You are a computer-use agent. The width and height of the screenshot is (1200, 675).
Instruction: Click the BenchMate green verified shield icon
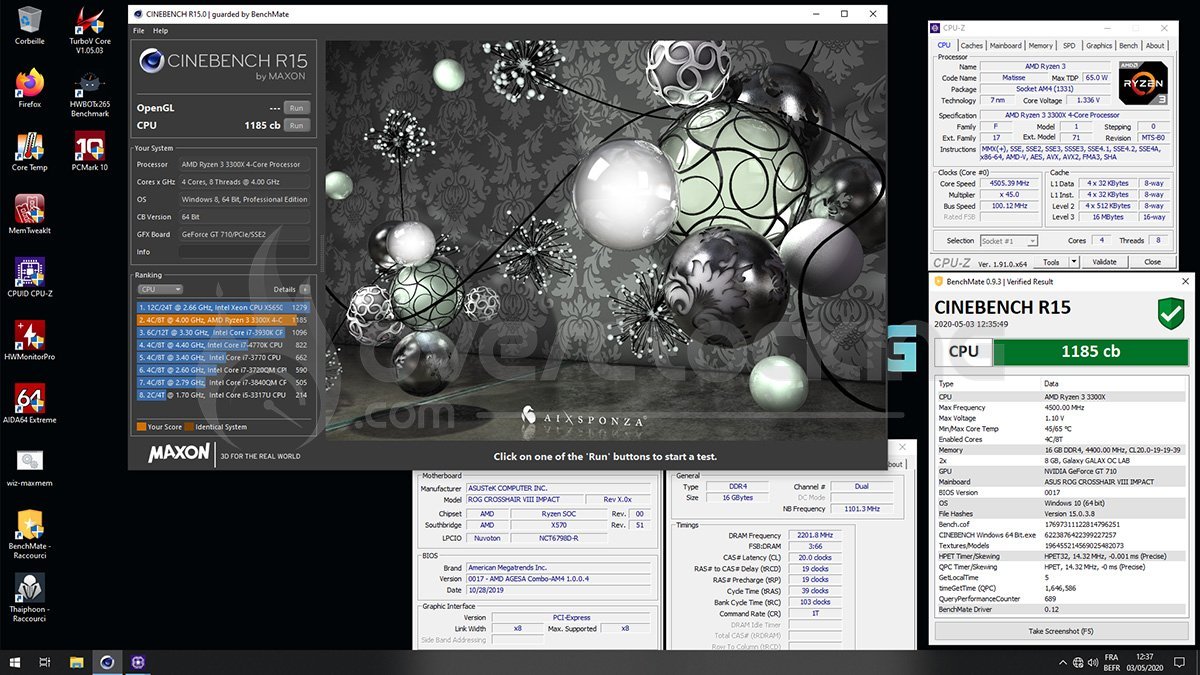1170,316
